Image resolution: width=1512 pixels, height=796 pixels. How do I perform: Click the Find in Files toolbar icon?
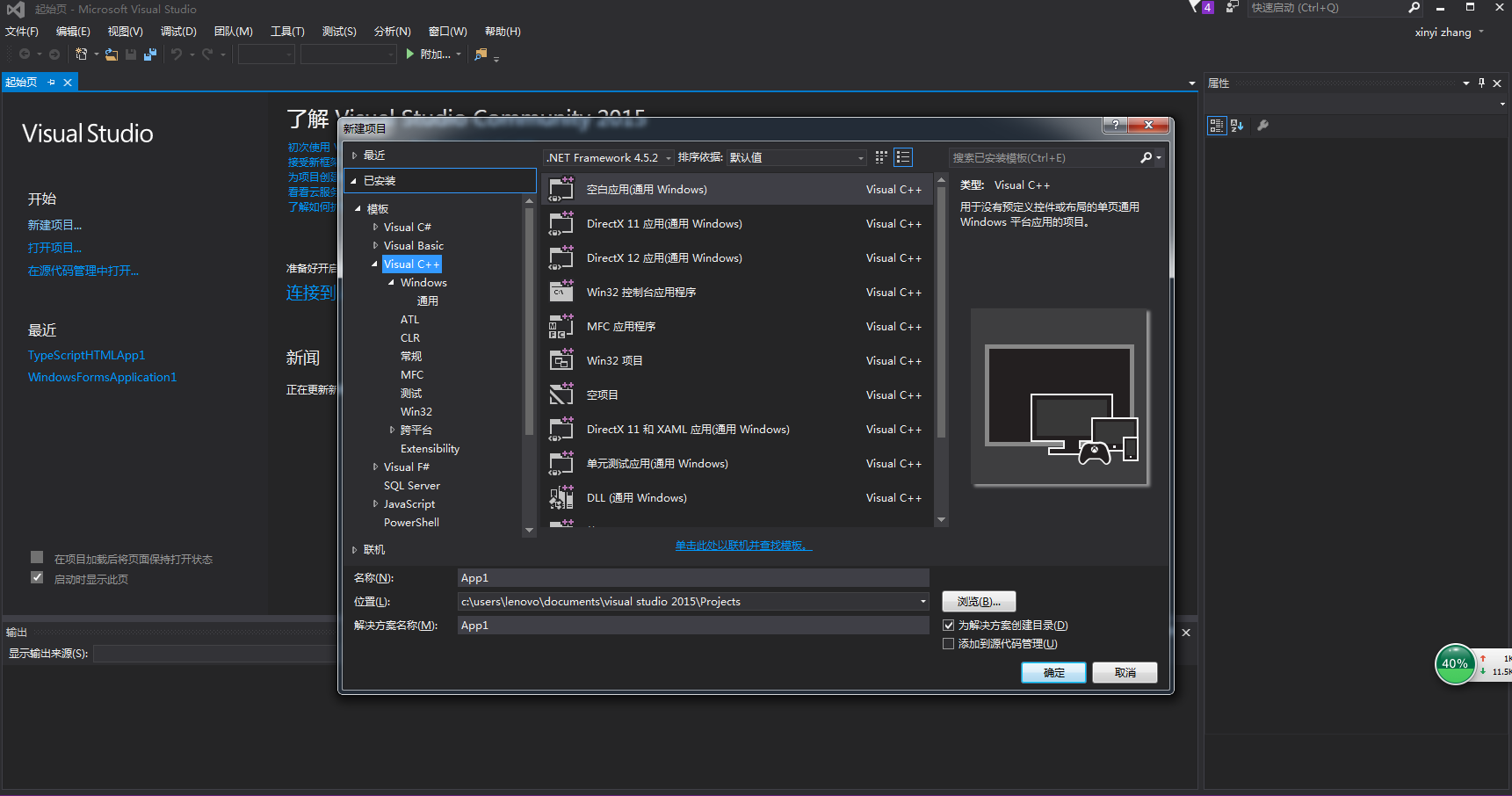pyautogui.click(x=481, y=54)
